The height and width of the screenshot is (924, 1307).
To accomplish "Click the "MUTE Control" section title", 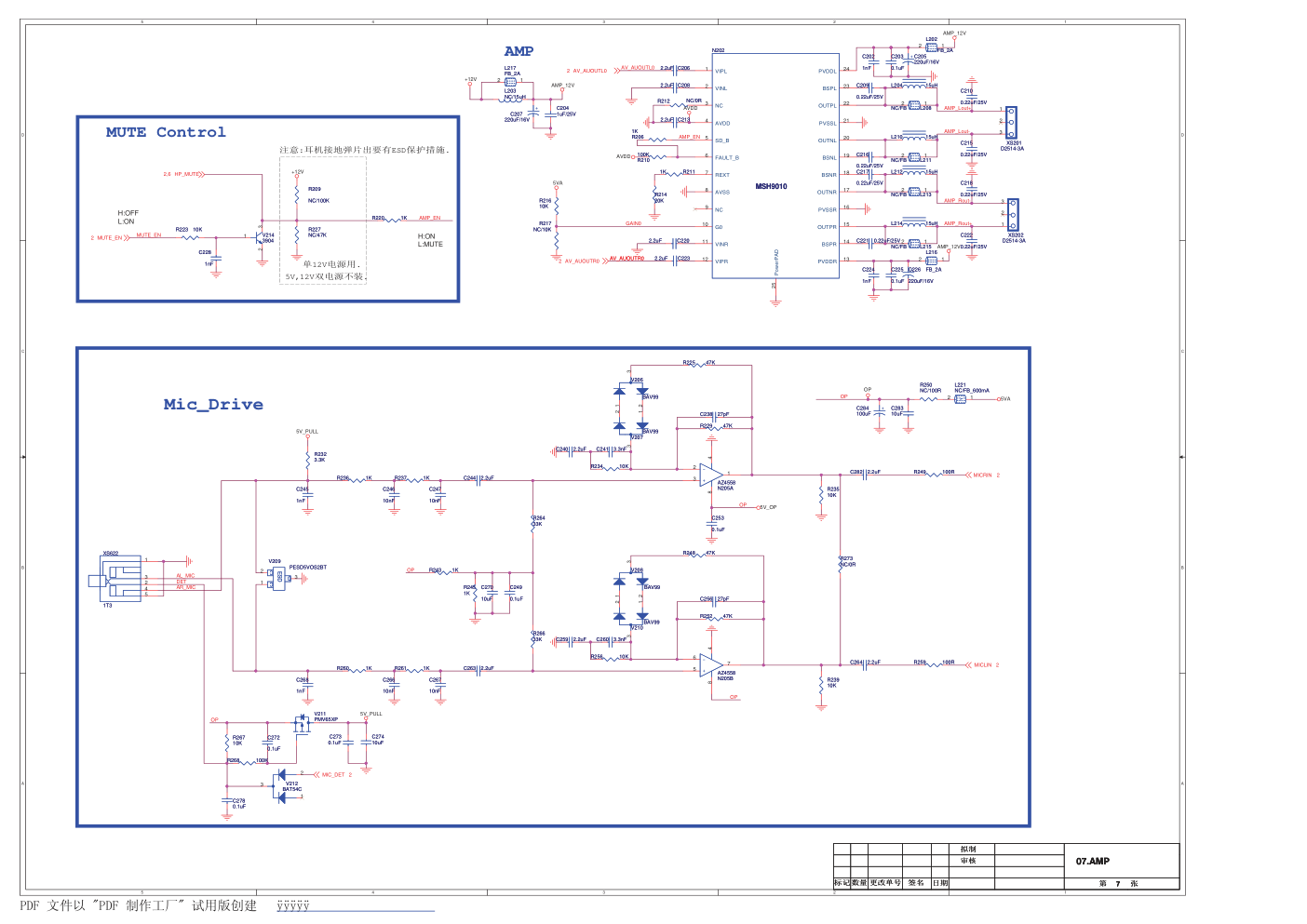I will pyautogui.click(x=166, y=132).
